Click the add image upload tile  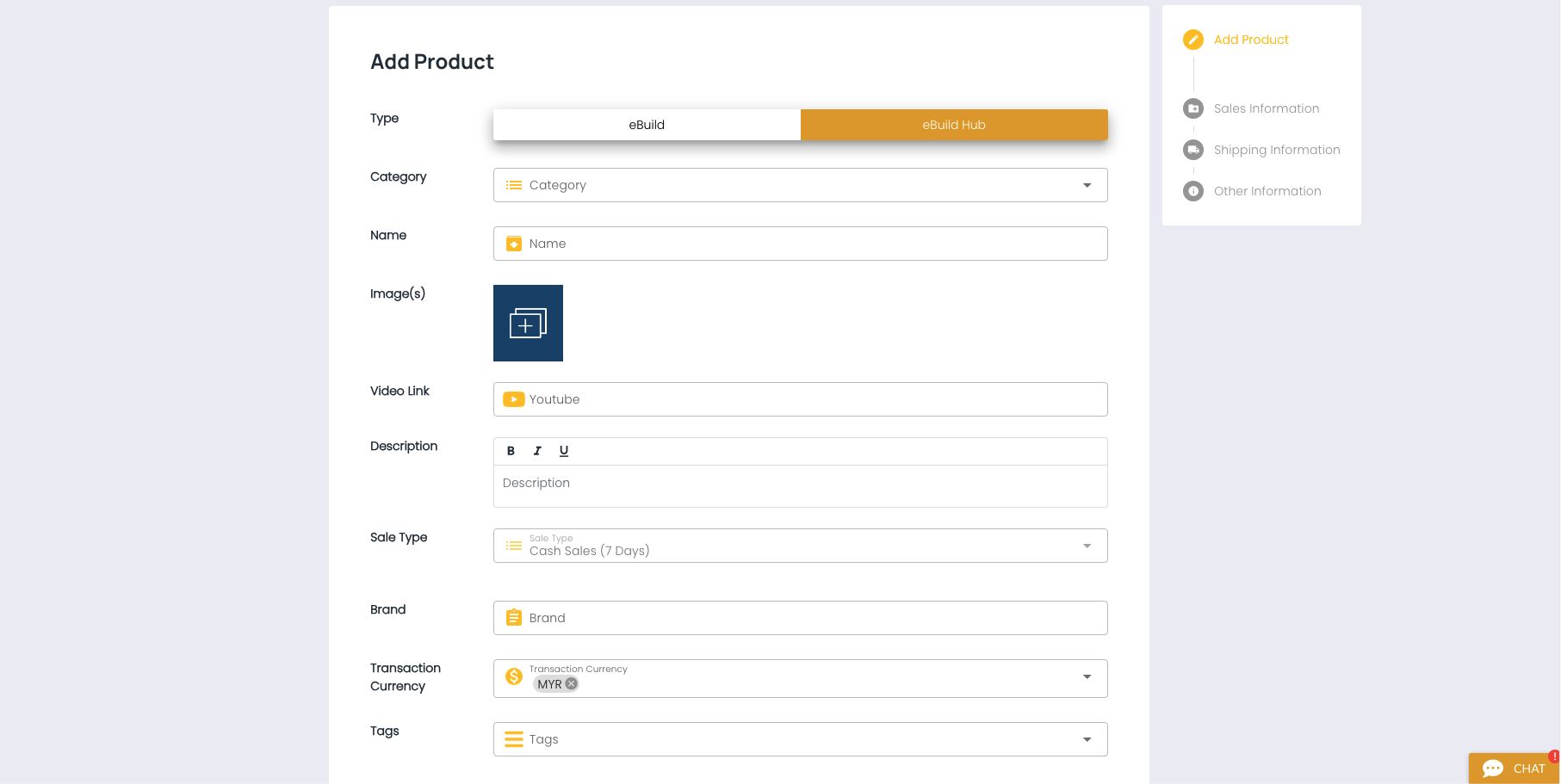[528, 324]
